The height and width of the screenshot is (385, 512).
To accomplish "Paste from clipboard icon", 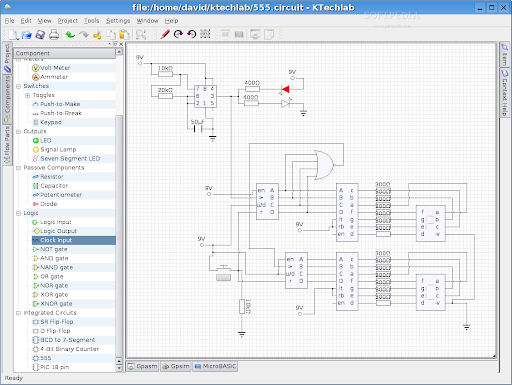I will [x=124, y=34].
